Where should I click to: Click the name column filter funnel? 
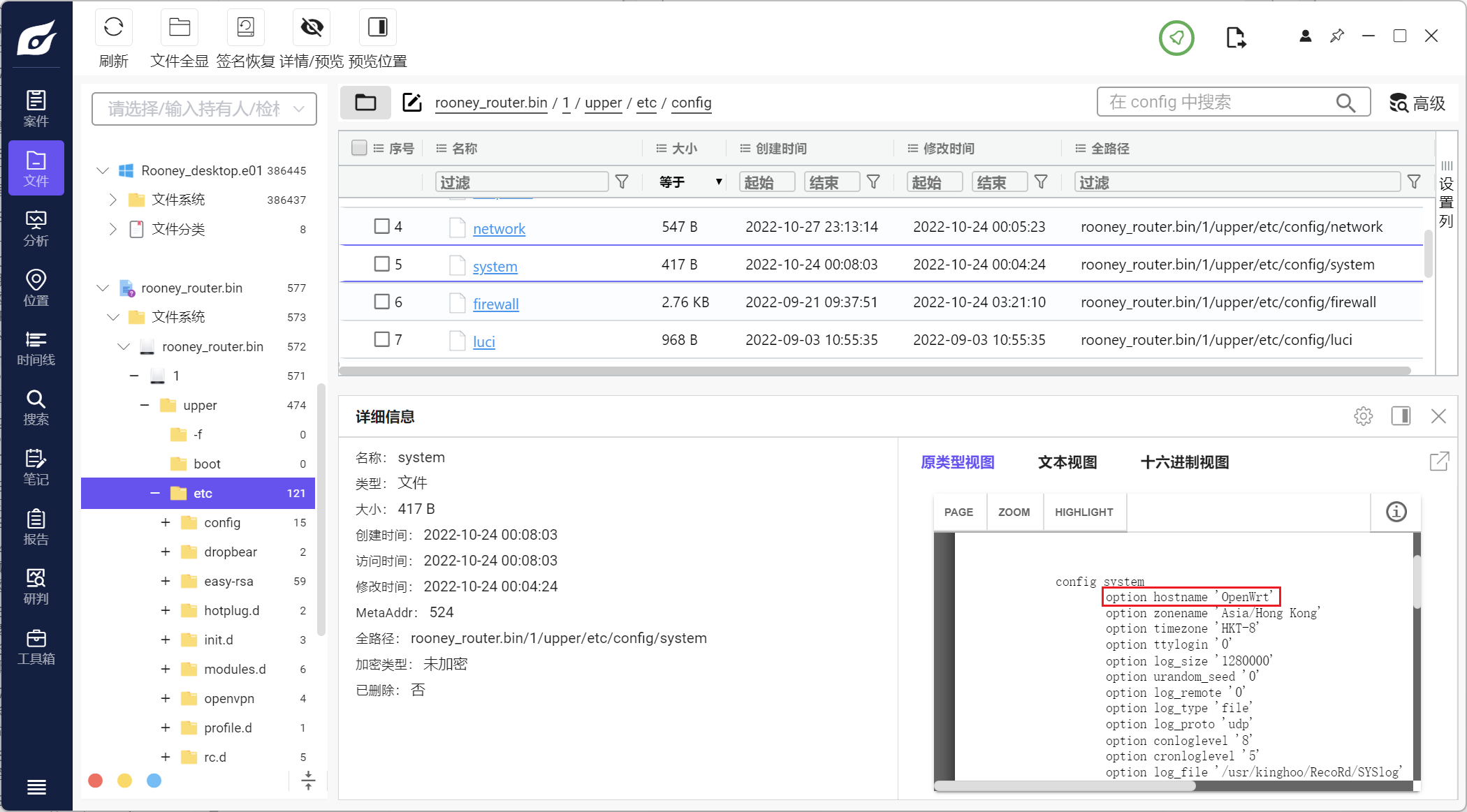pyautogui.click(x=622, y=182)
